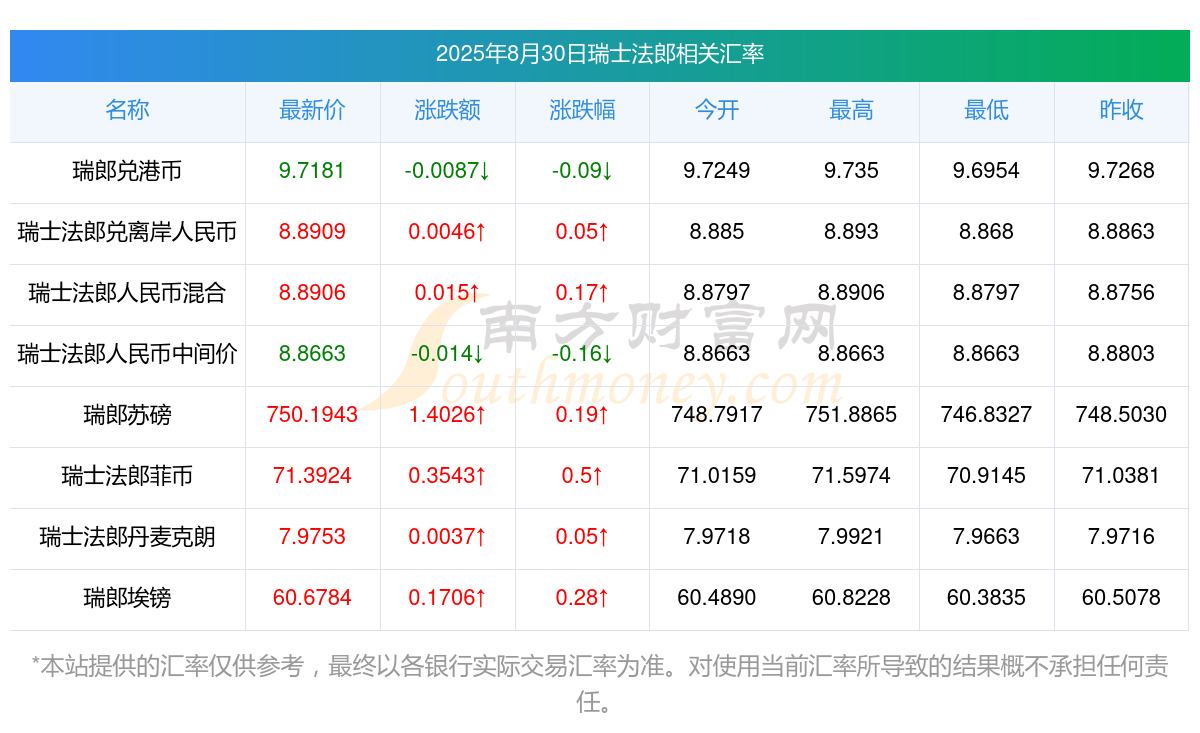Click the high value 7.9921

click(851, 537)
